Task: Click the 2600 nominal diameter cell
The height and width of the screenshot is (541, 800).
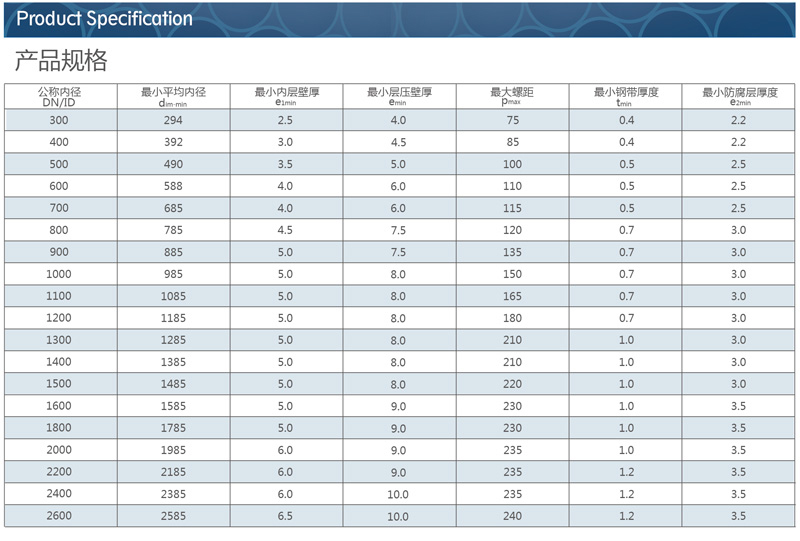Action: click(60, 516)
